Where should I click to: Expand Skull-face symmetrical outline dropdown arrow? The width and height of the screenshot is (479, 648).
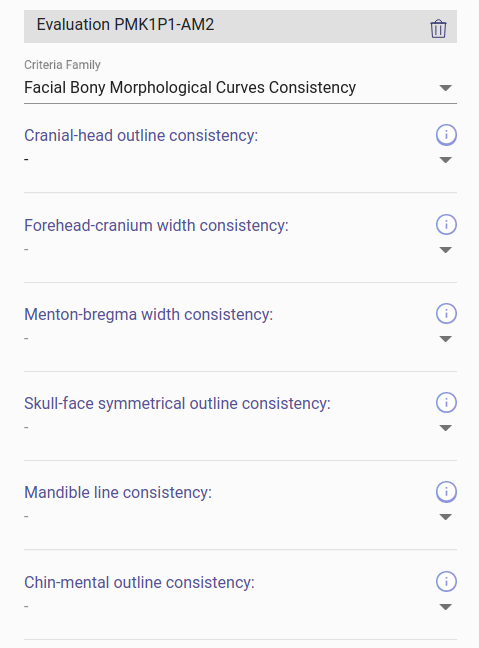pyautogui.click(x=446, y=428)
